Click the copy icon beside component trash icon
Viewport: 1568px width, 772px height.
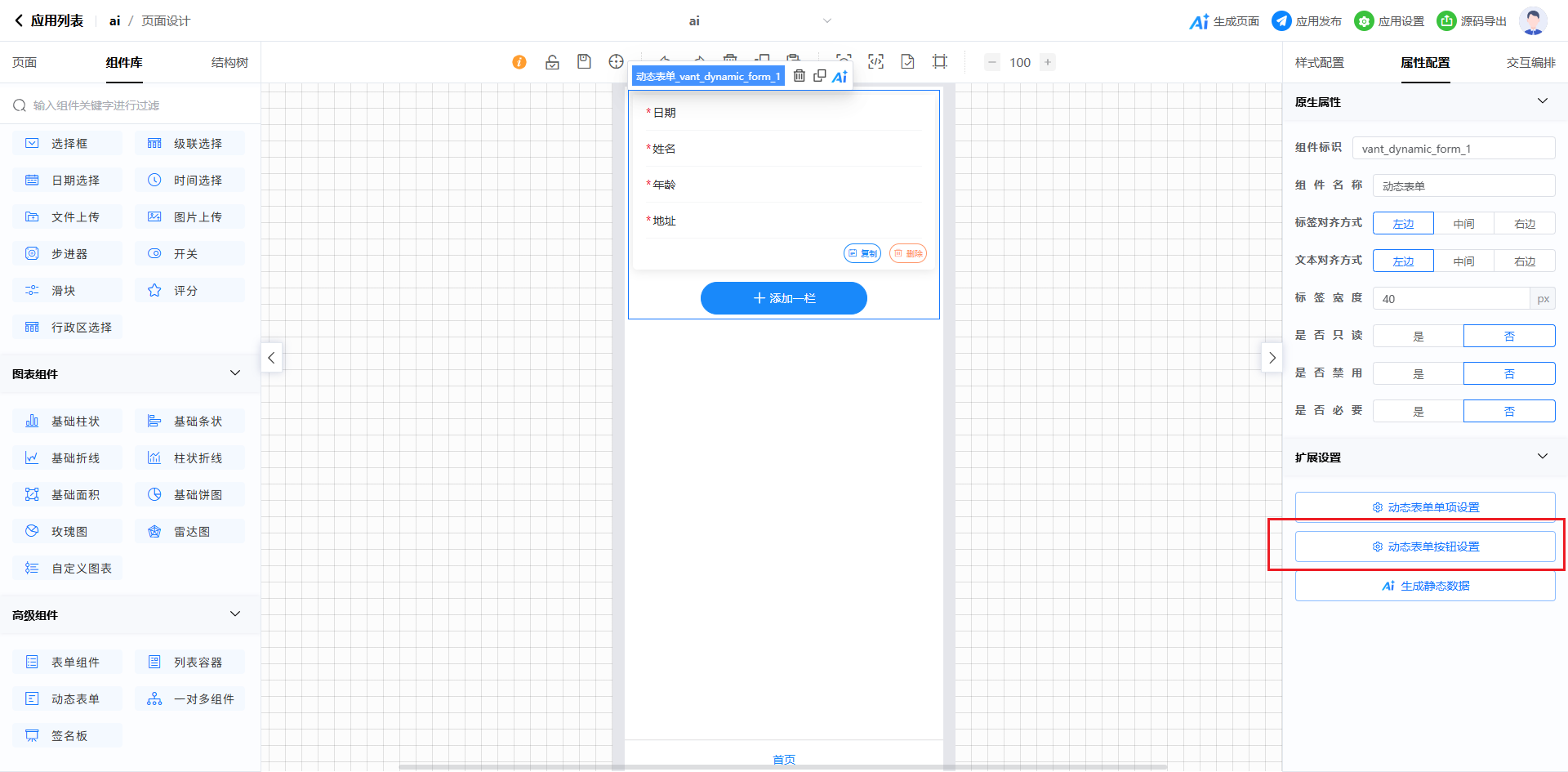[819, 76]
